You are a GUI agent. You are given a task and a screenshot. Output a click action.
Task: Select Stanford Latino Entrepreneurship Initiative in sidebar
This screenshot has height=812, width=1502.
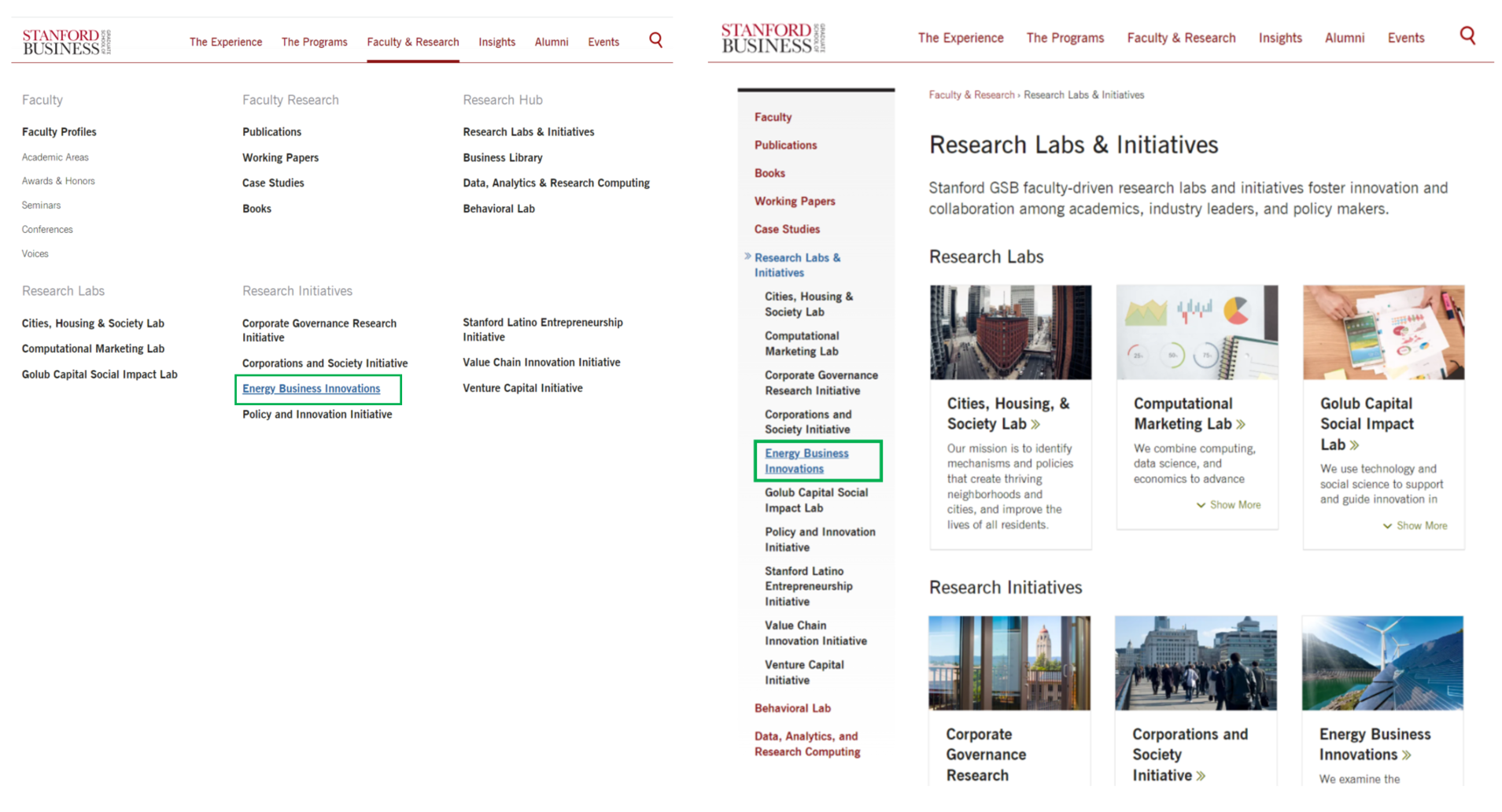click(808, 586)
